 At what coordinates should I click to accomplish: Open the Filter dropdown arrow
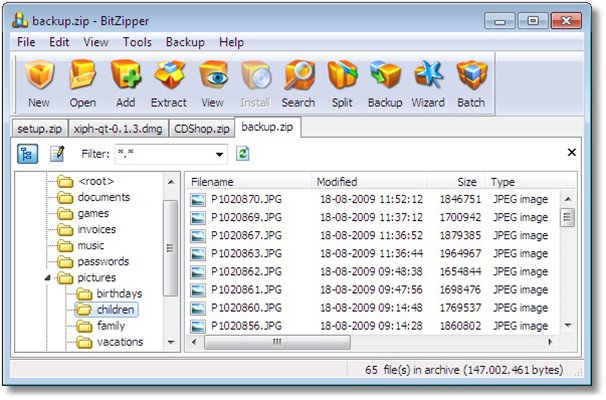(220, 154)
